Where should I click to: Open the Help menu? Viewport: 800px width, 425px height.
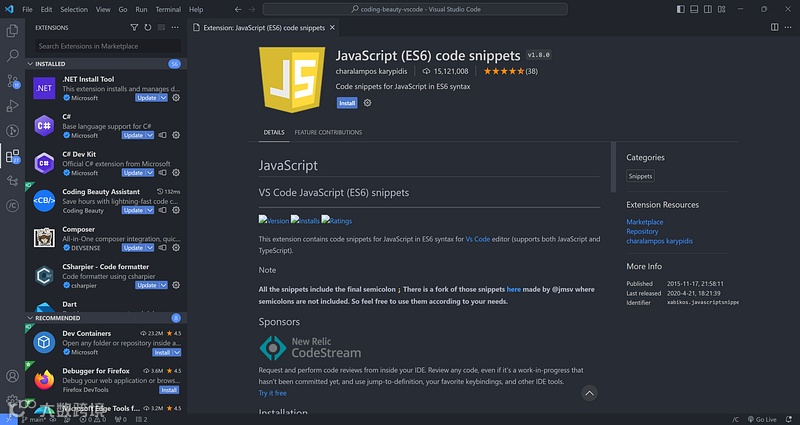[196, 9]
